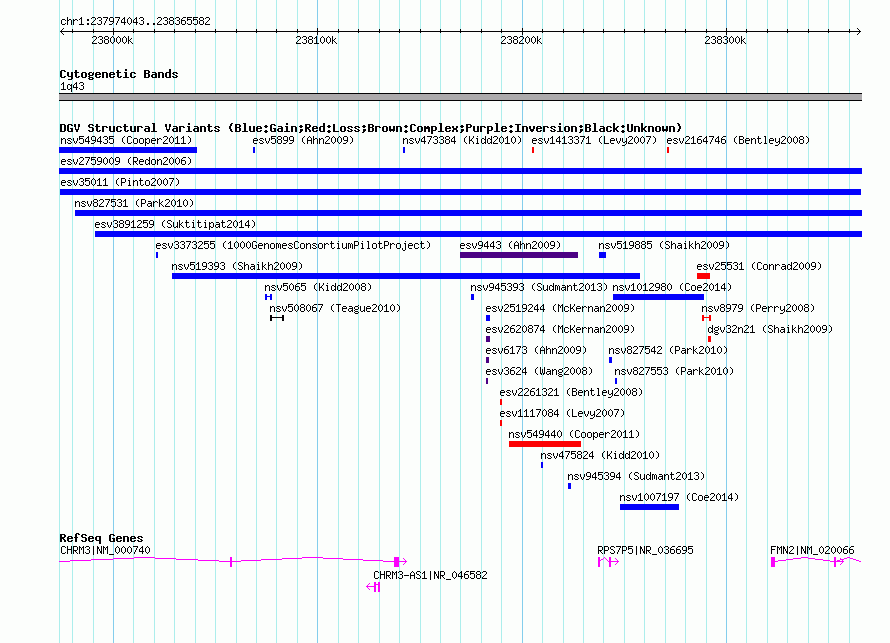Screen dimensions: 890x643
Task: Click the DGV Structural Variants track title
Action: 371,128
